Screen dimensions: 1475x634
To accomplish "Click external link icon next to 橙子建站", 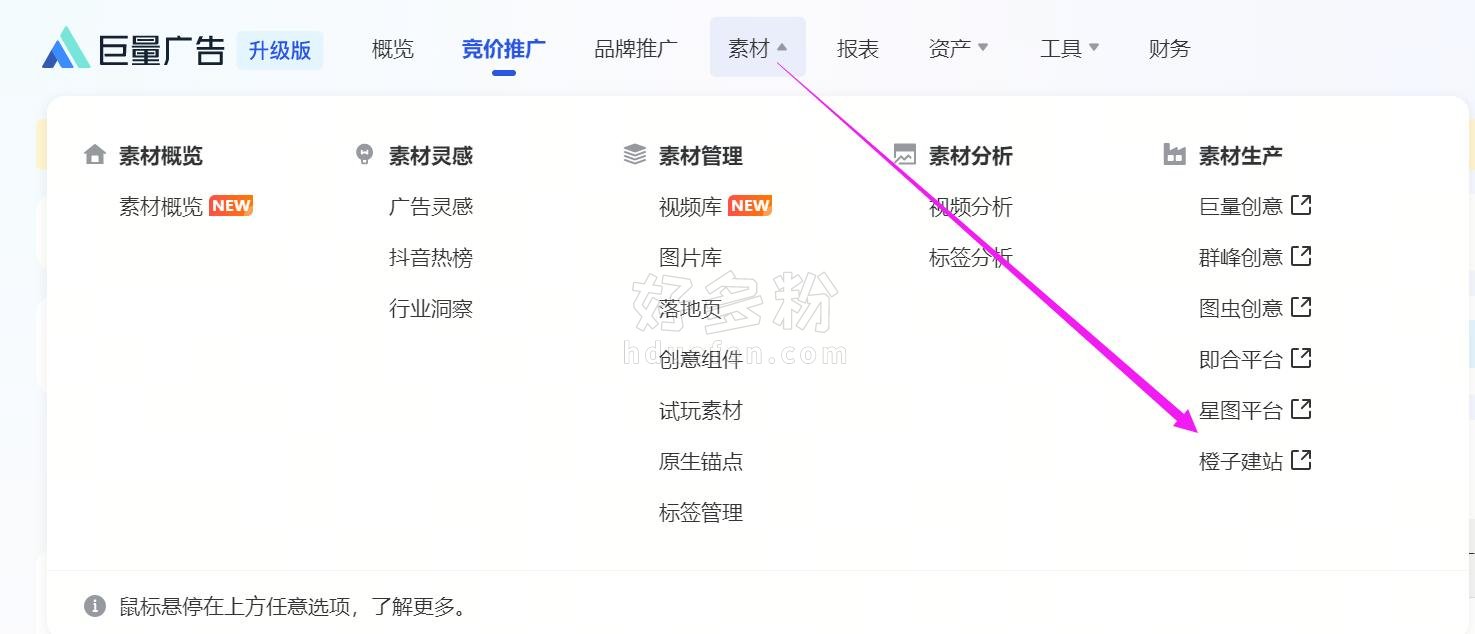I will tap(1301, 460).
